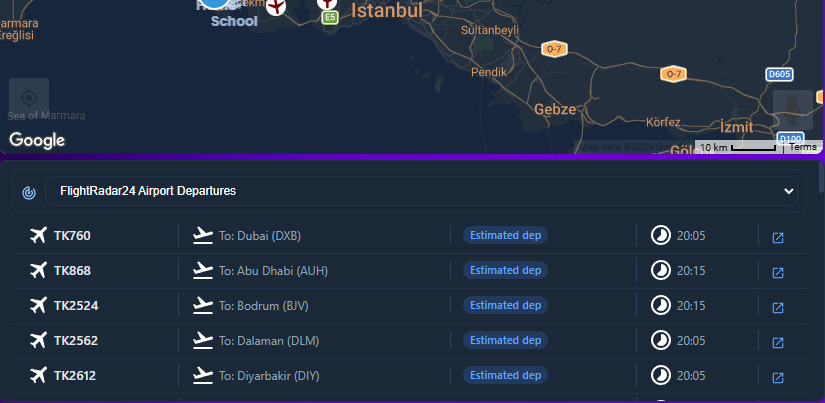Click the Estimated dep badge for TK2612
This screenshot has height=403, width=825.
505,375
